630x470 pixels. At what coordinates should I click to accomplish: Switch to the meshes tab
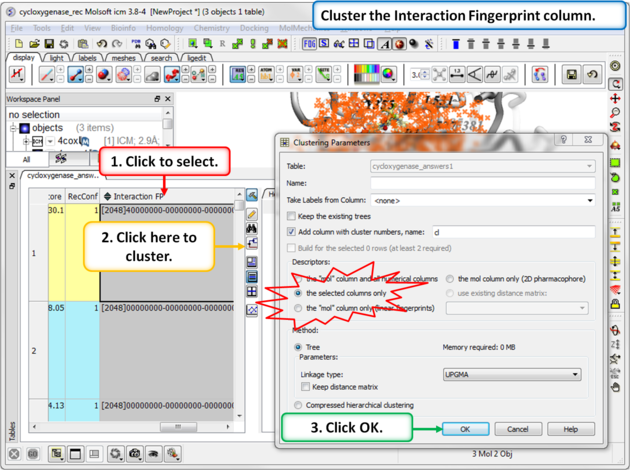tap(124, 58)
